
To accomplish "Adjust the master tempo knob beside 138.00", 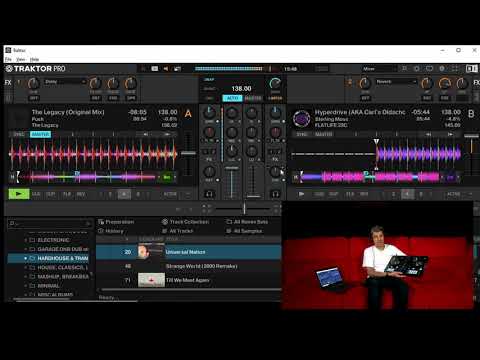I will click(275, 83).
